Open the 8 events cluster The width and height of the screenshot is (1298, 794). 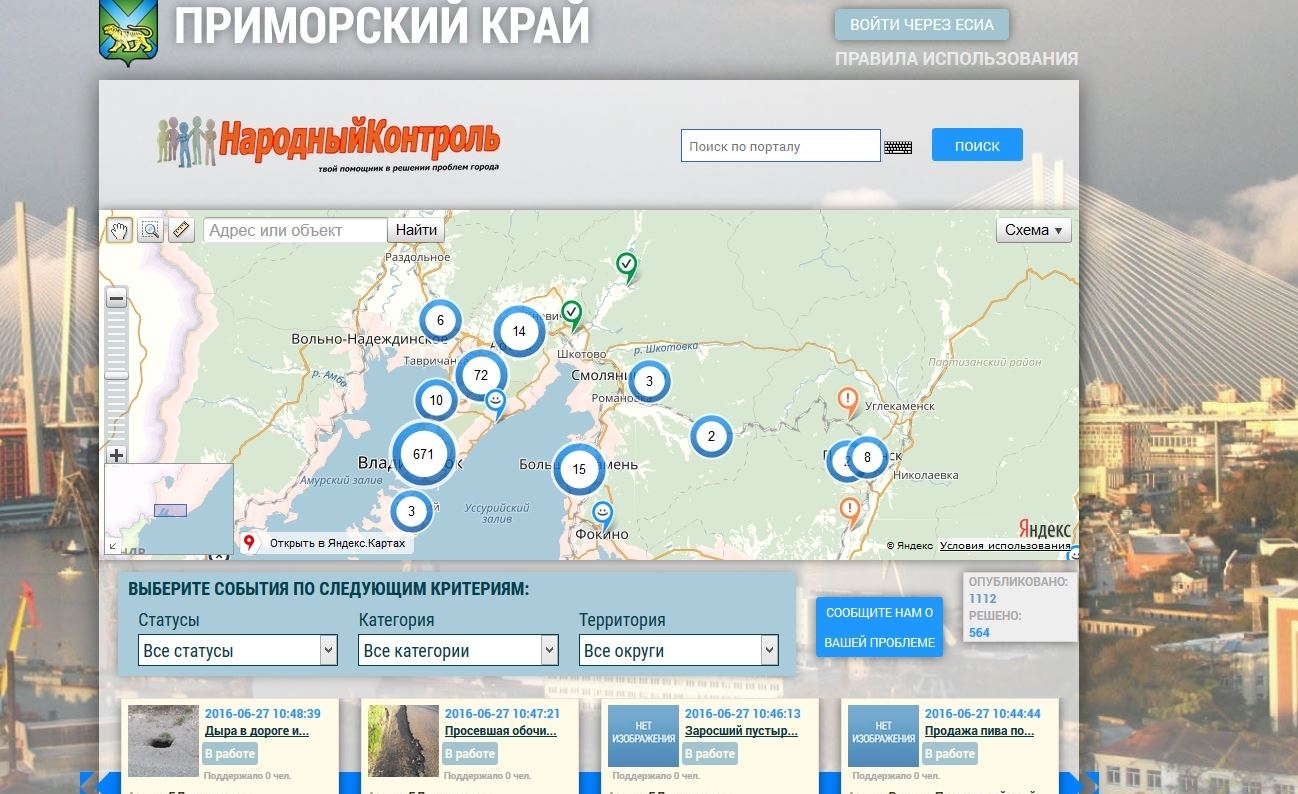(x=867, y=458)
